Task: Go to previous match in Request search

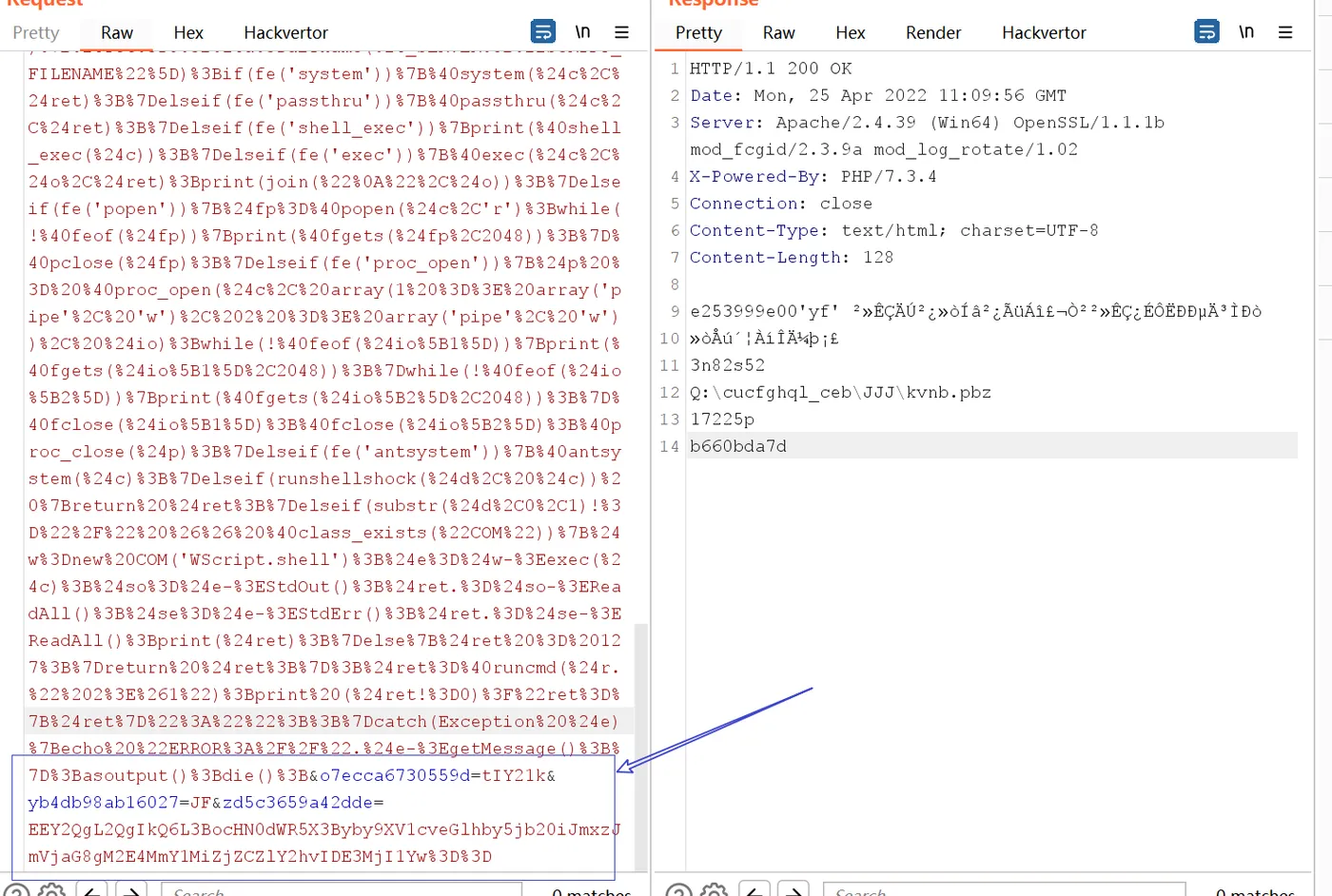Action: click(91, 891)
